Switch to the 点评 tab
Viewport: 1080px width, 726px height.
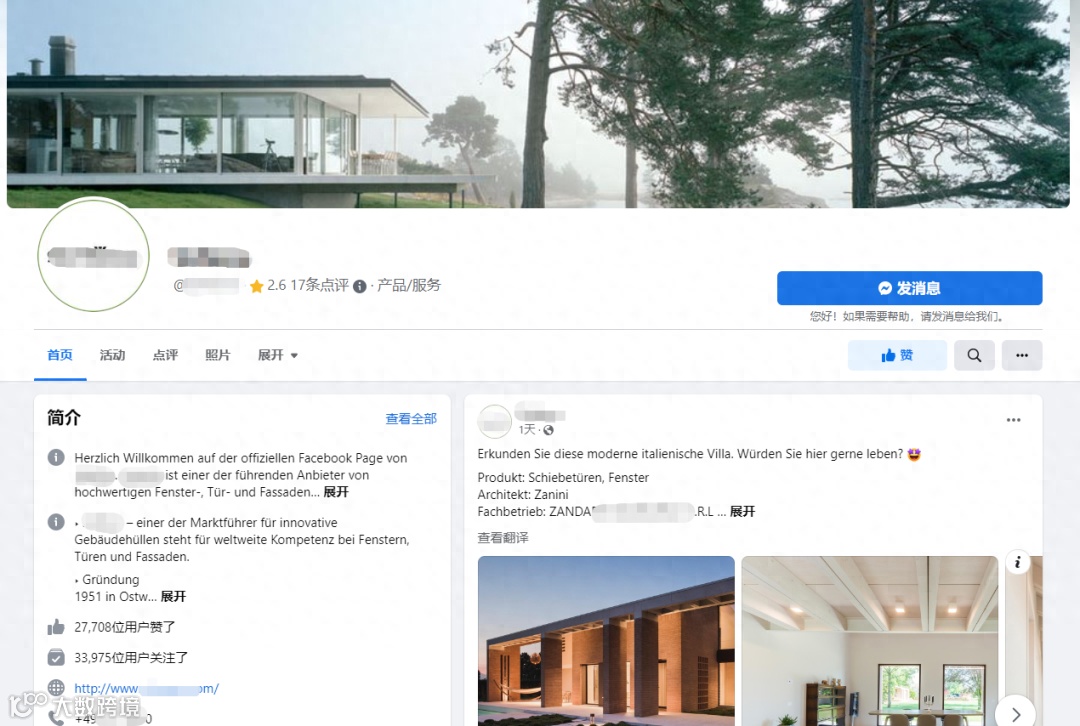(x=165, y=355)
